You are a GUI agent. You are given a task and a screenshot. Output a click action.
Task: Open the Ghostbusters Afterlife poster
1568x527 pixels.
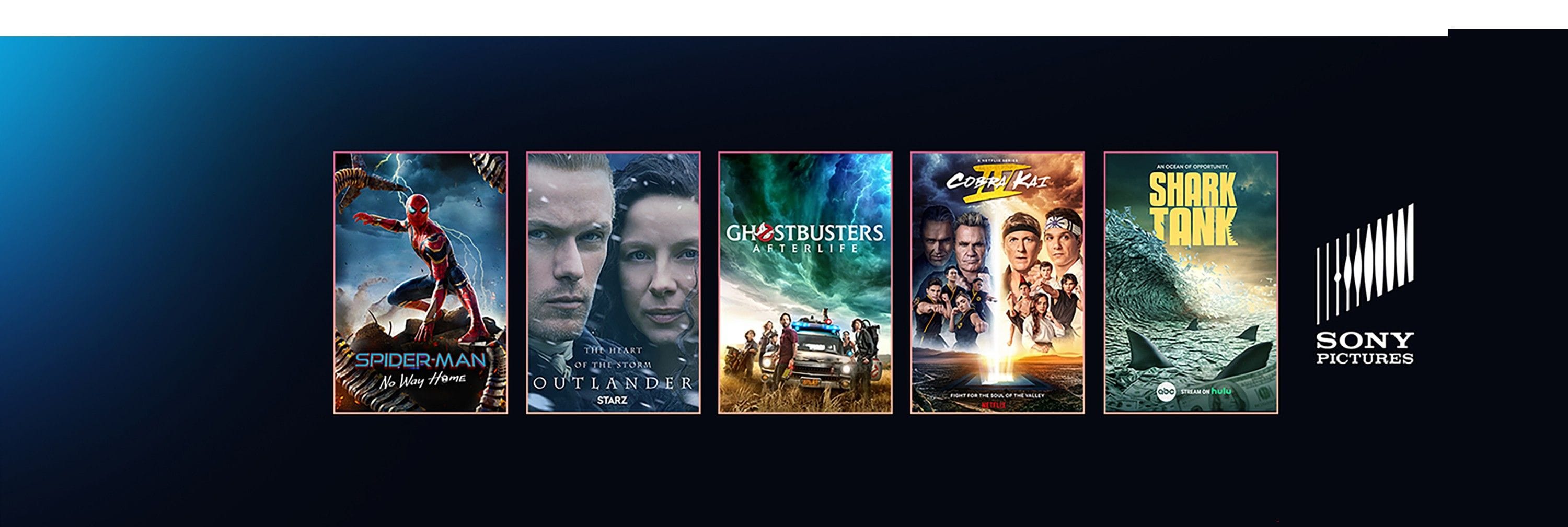pyautogui.click(x=805, y=283)
